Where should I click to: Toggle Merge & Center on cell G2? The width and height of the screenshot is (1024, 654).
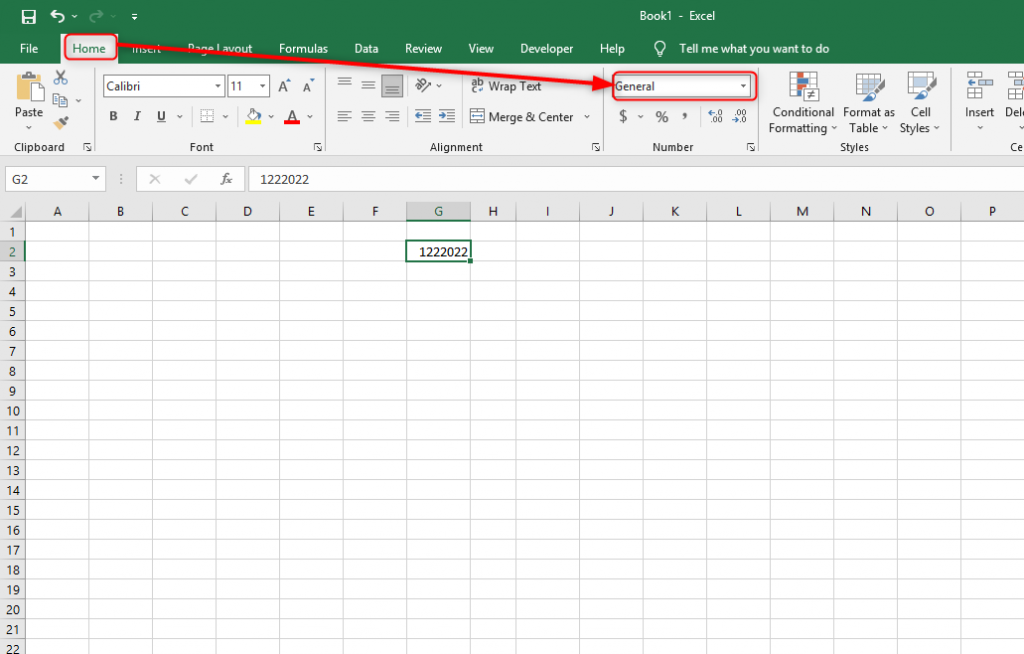pyautogui.click(x=524, y=116)
